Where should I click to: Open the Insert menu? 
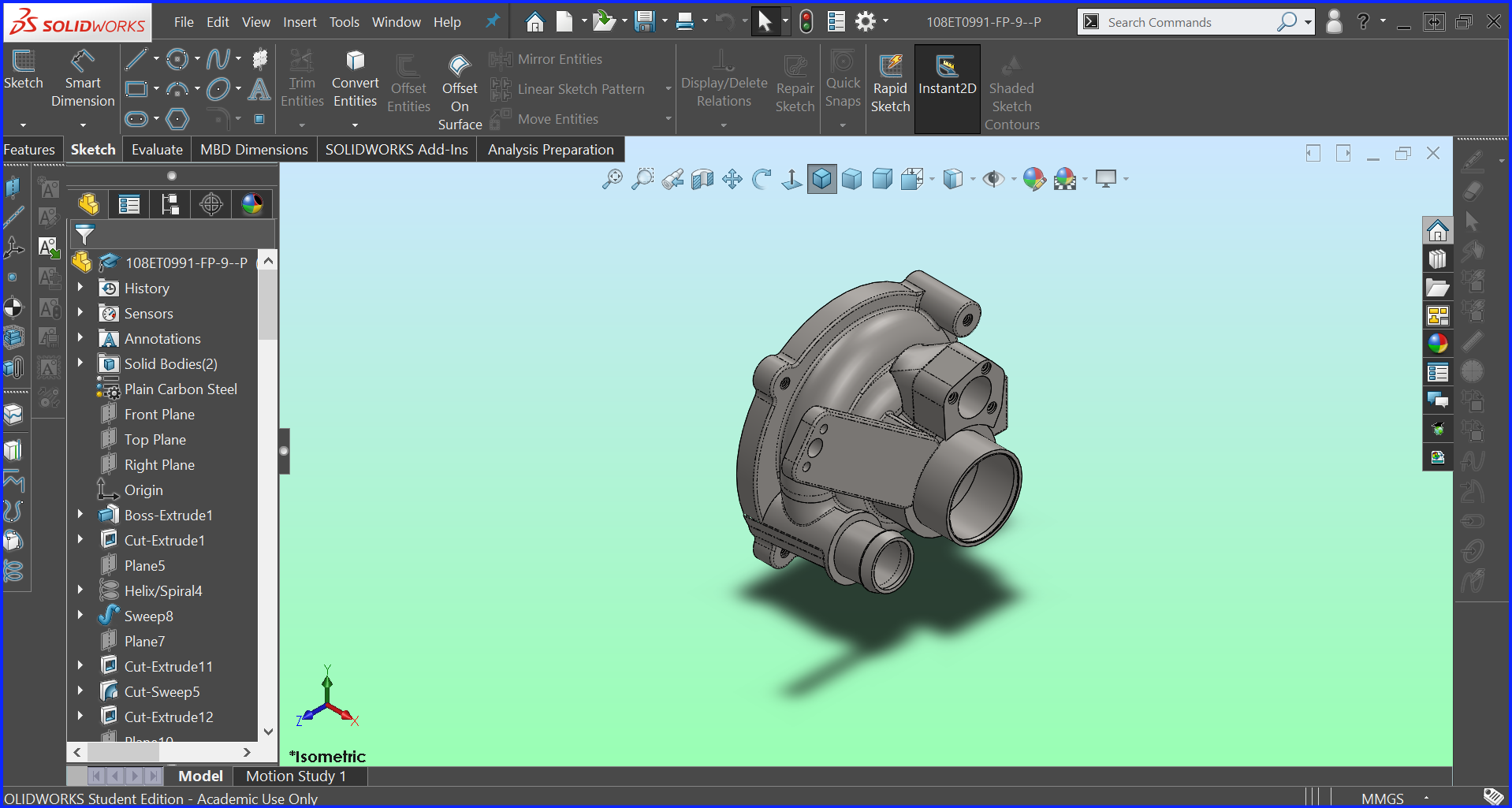pos(300,22)
